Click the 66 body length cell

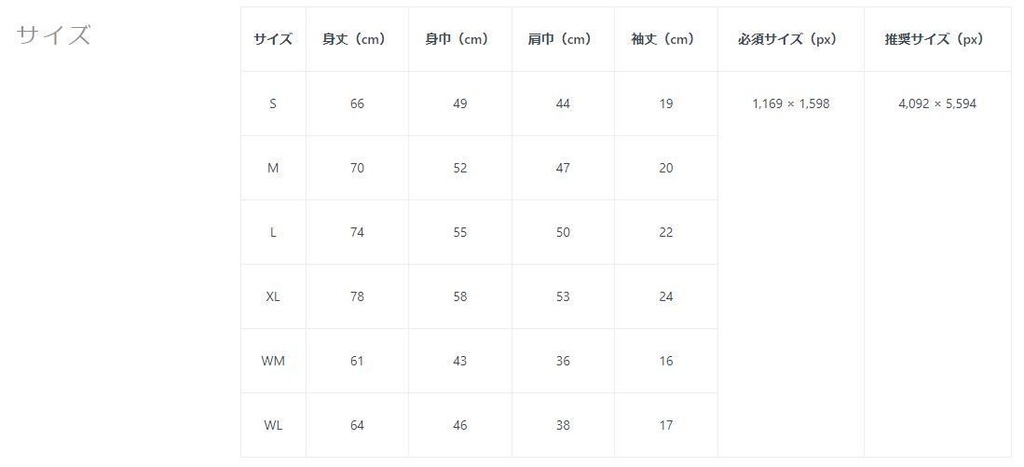coord(357,104)
